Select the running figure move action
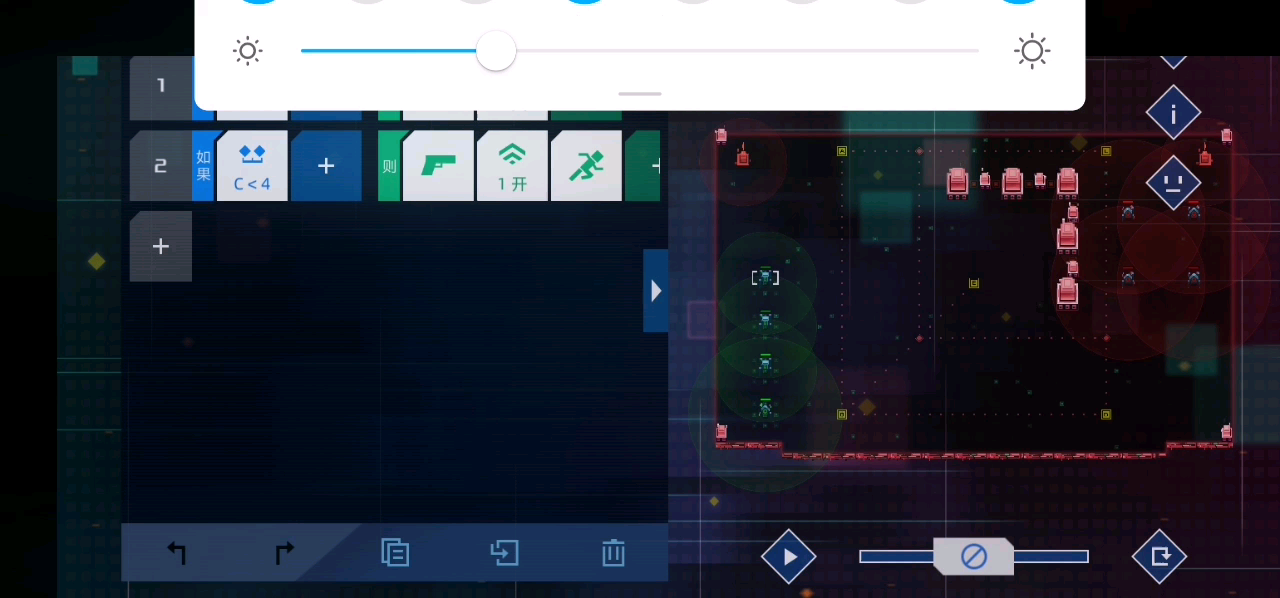Screen dimensions: 1280x598 (586, 166)
